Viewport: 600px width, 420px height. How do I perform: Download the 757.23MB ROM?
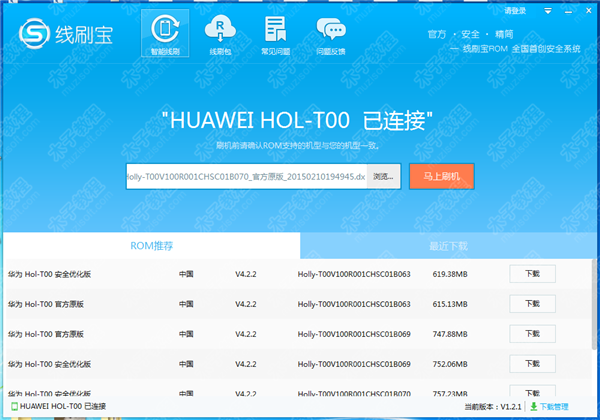[532, 392]
